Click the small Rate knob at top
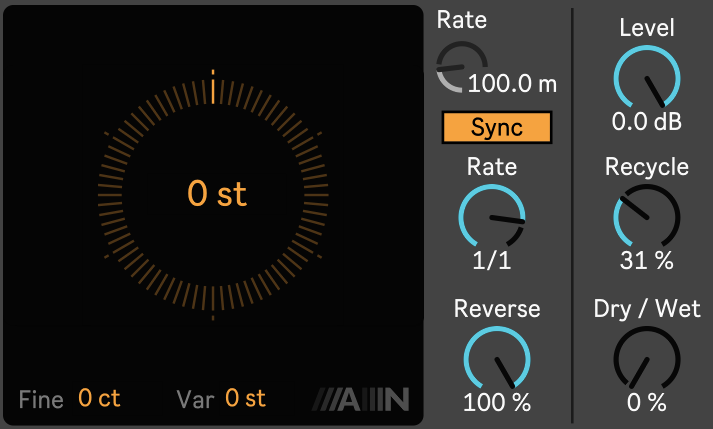 point(459,67)
